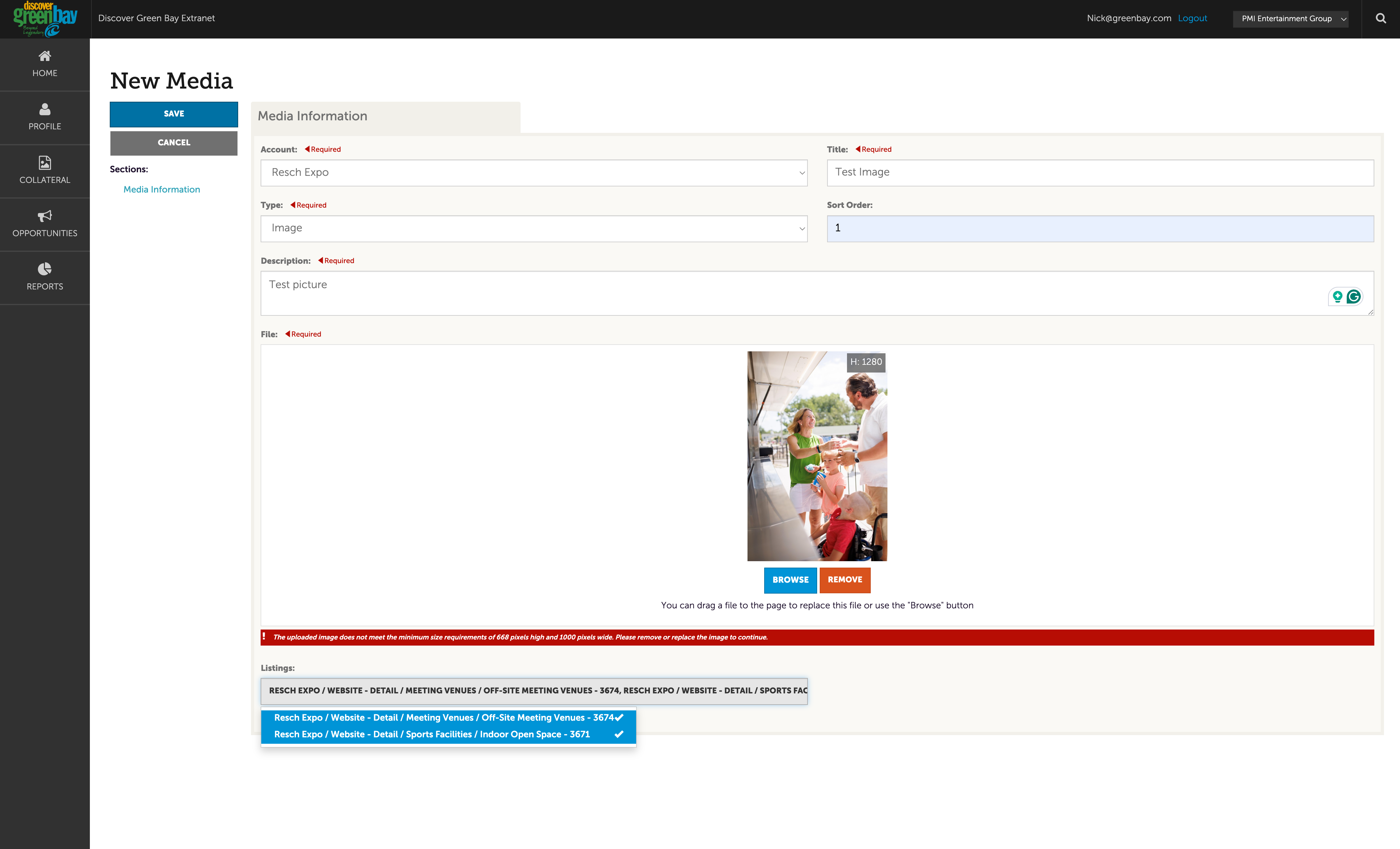The width and height of the screenshot is (1400, 849).
Task: Open the Reports pie chart icon
Action: (45, 269)
